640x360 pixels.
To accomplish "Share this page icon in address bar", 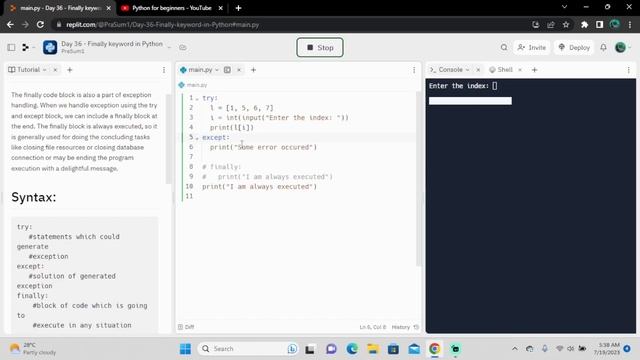I will pyautogui.click(x=551, y=24).
